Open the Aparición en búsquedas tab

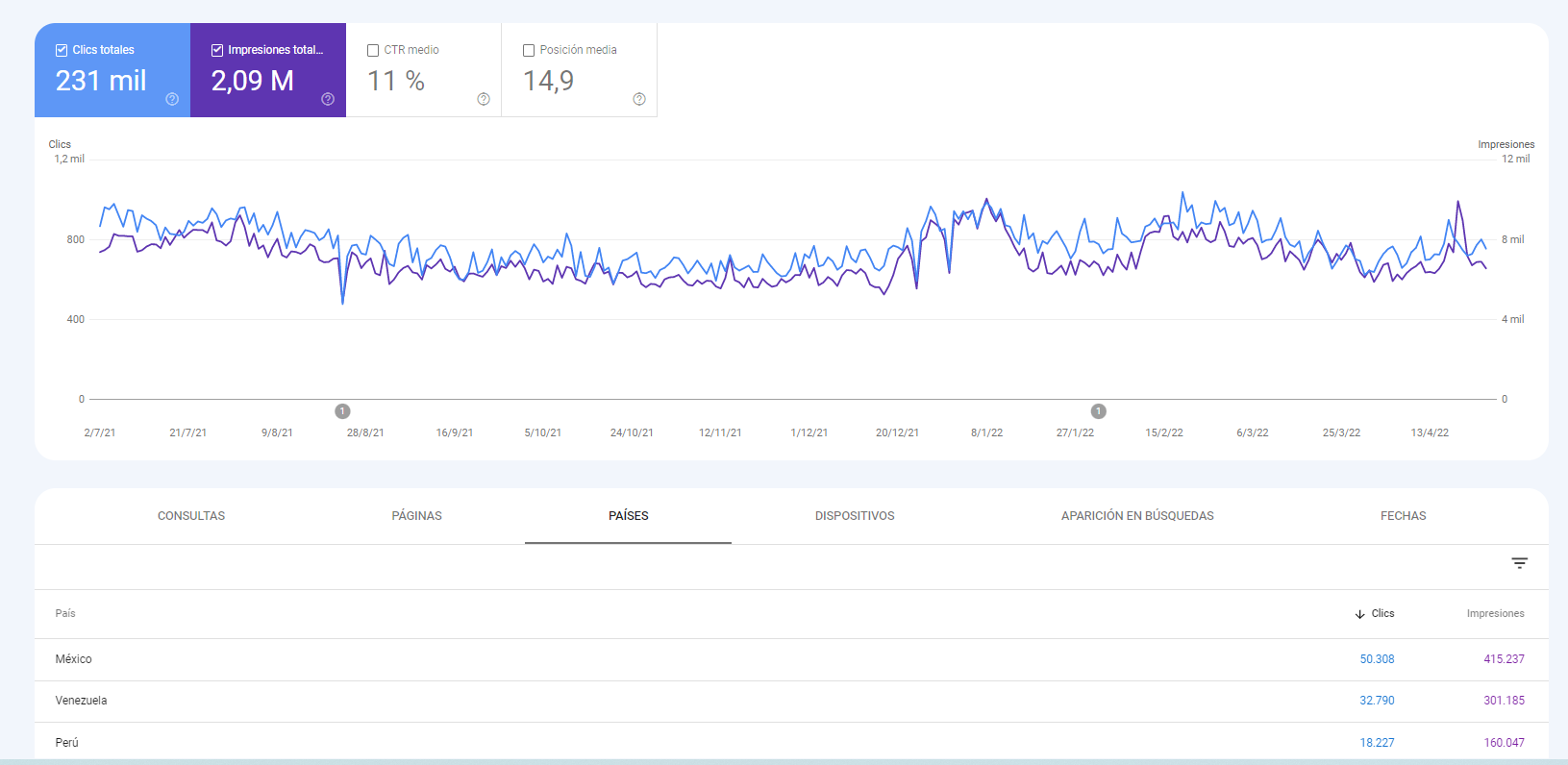[x=1137, y=516]
